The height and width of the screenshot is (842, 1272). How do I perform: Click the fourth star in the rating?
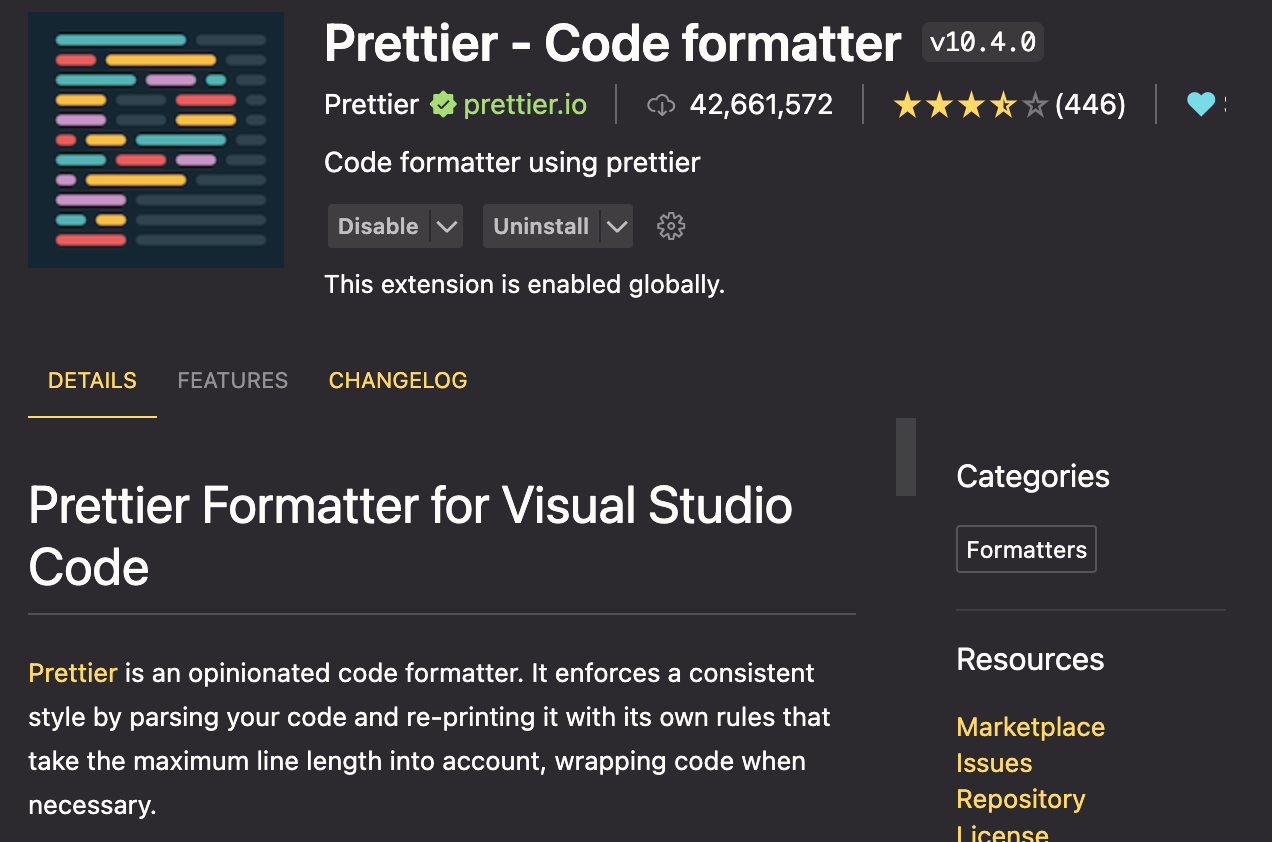coord(1002,103)
